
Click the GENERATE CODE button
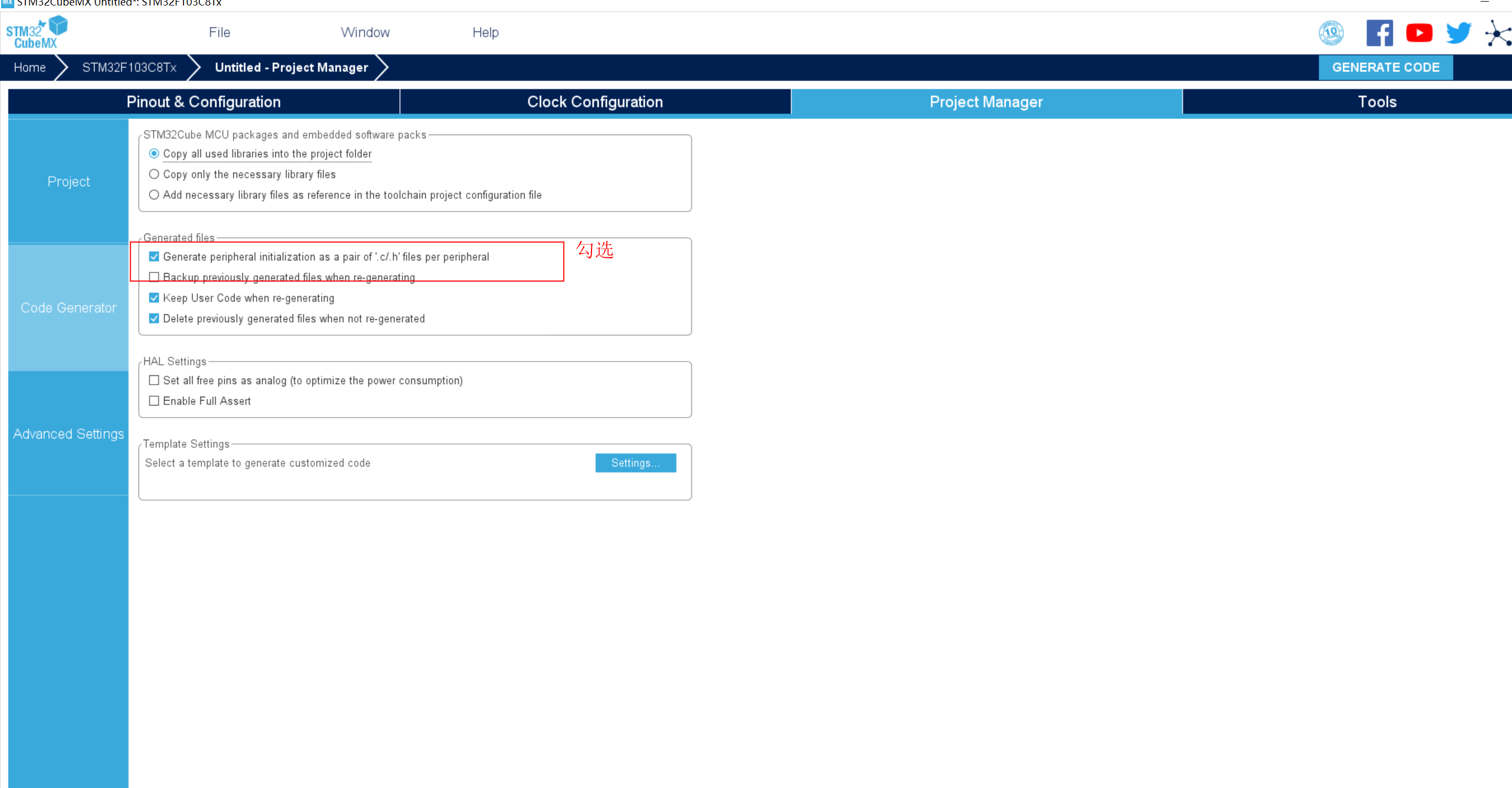pos(1385,68)
